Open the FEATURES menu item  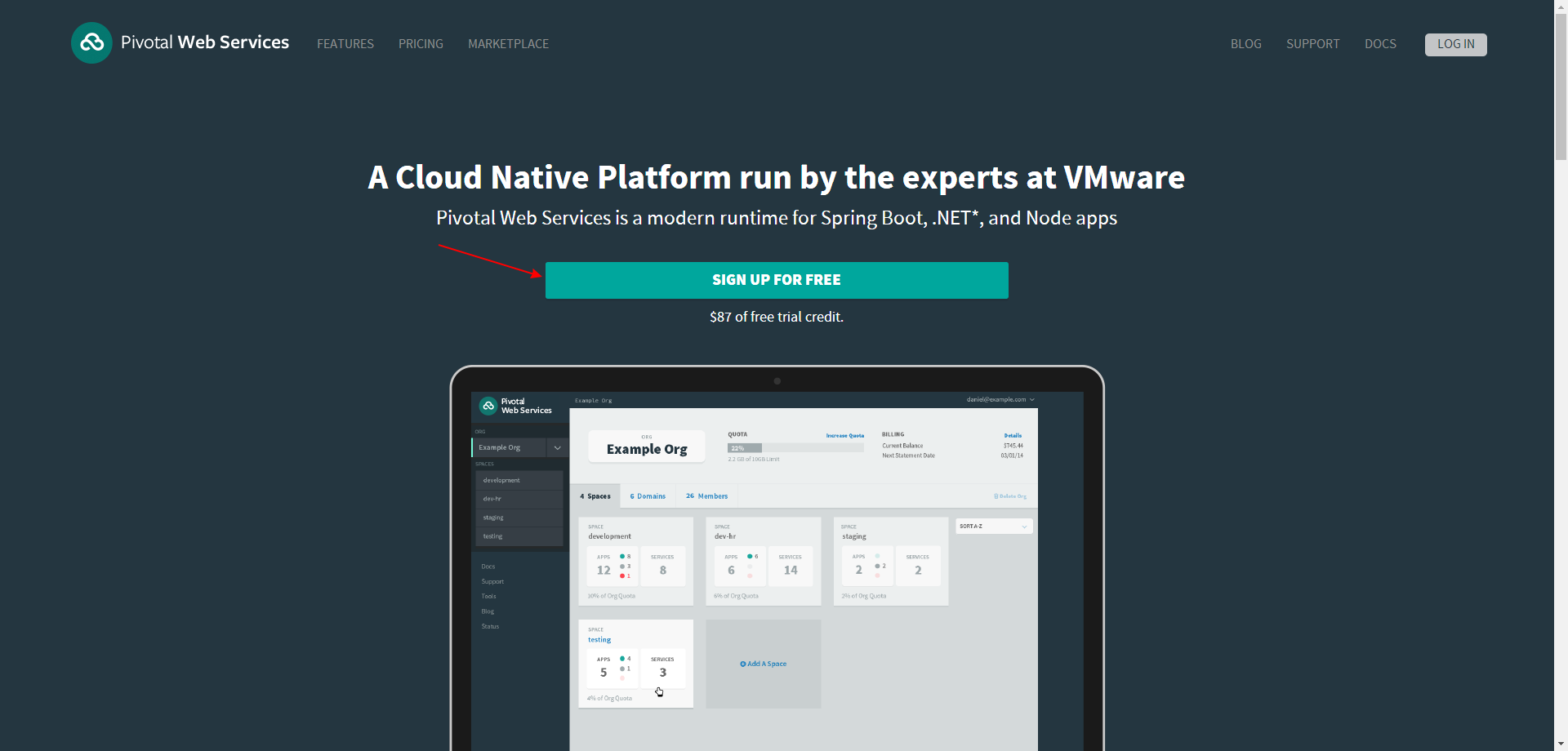[x=345, y=44]
